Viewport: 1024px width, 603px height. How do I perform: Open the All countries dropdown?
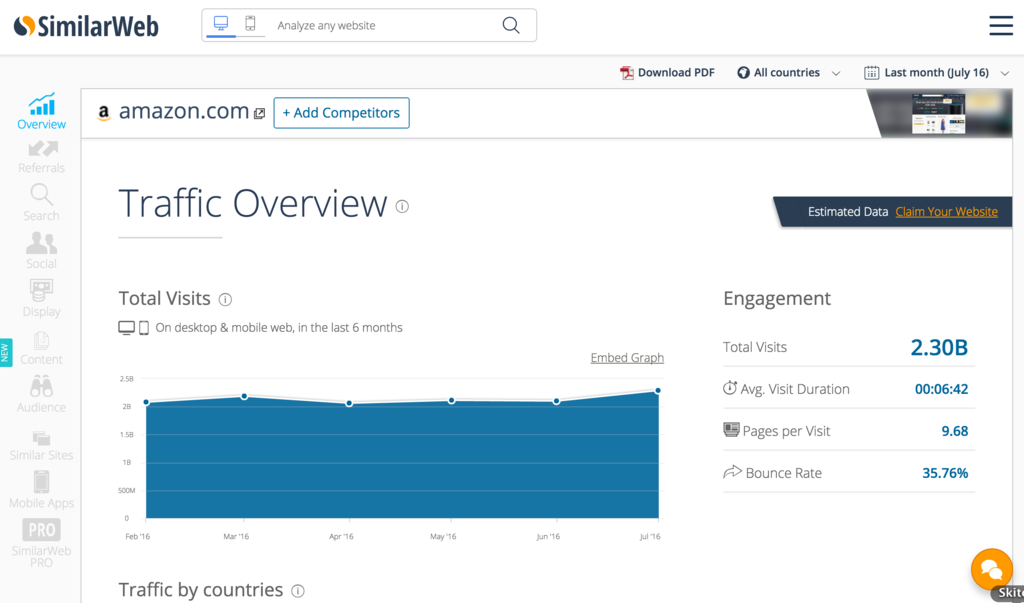pyautogui.click(x=788, y=73)
